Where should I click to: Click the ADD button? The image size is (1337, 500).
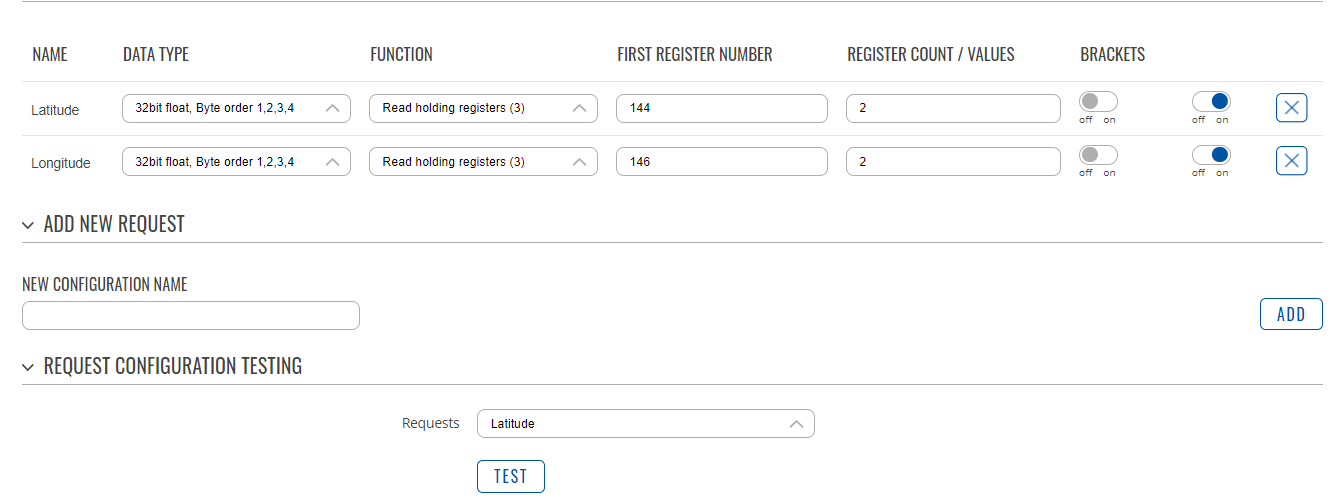(1291, 314)
